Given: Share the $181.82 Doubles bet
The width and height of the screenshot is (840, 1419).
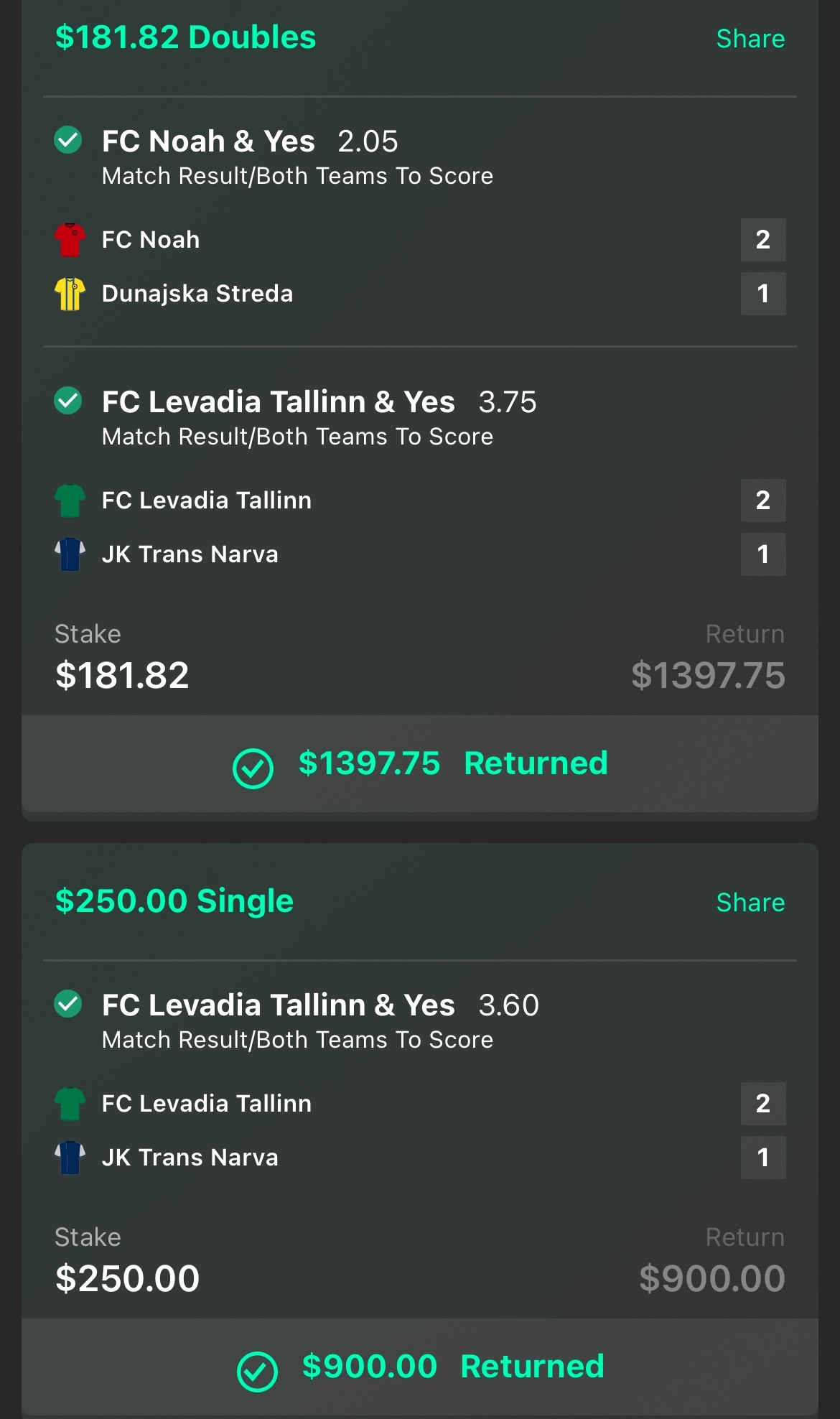Looking at the screenshot, I should 750,39.
